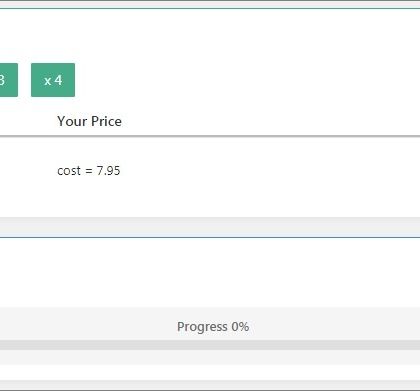Click the white strip between the bottom gray bars
The width and height of the screenshot is (420, 391).
(210, 372)
